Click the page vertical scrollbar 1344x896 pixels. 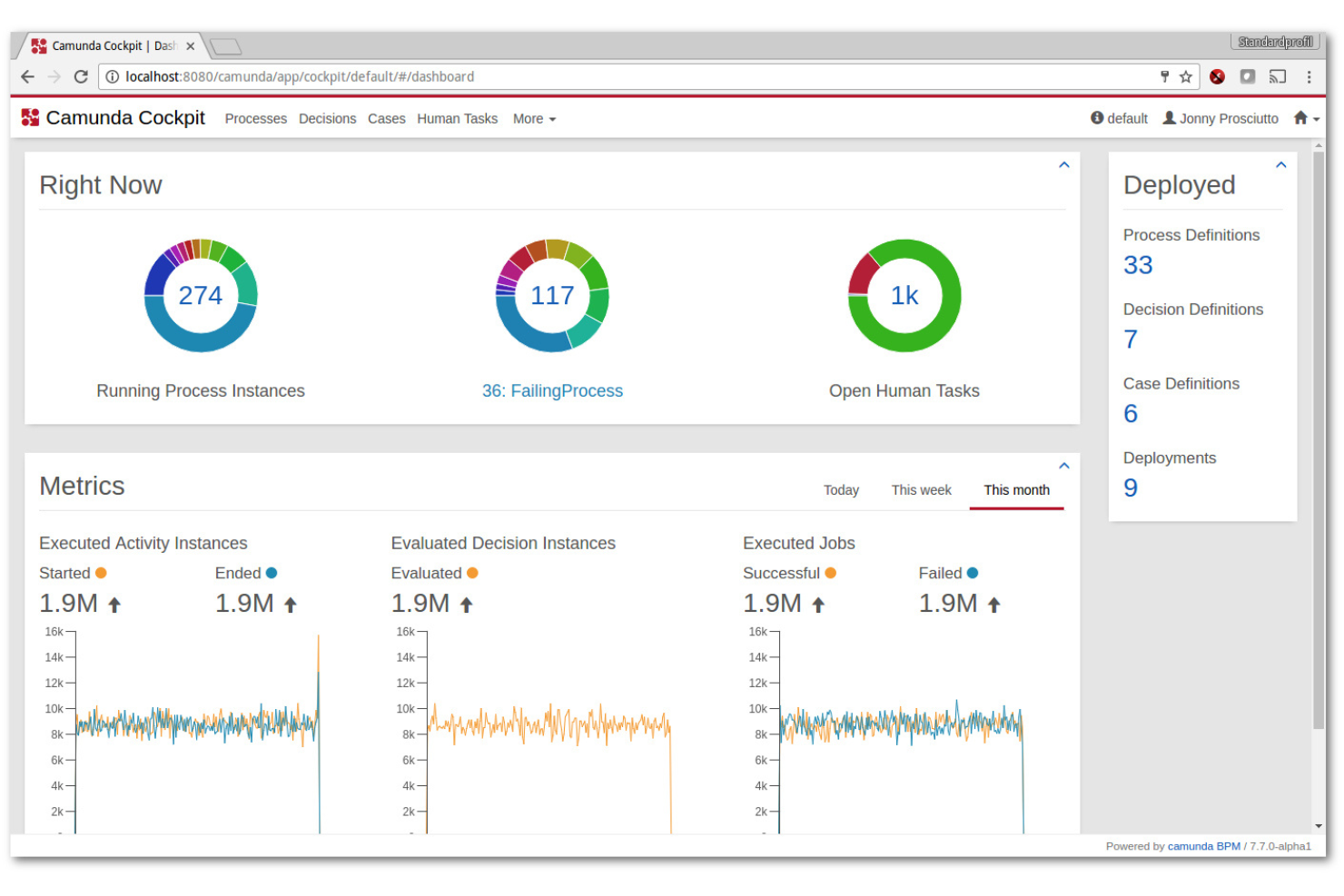pos(1319,440)
